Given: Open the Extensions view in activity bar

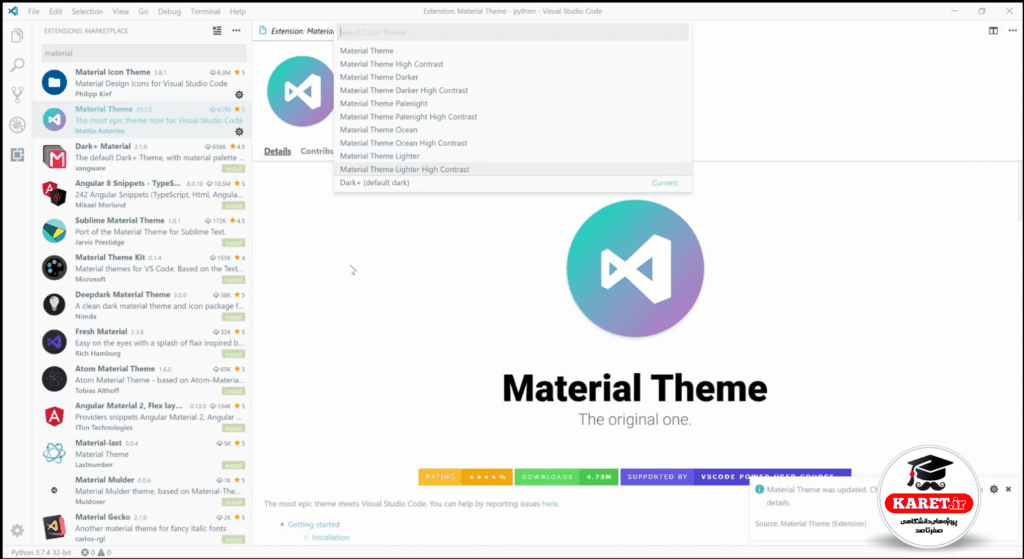Looking at the screenshot, I should (18, 155).
